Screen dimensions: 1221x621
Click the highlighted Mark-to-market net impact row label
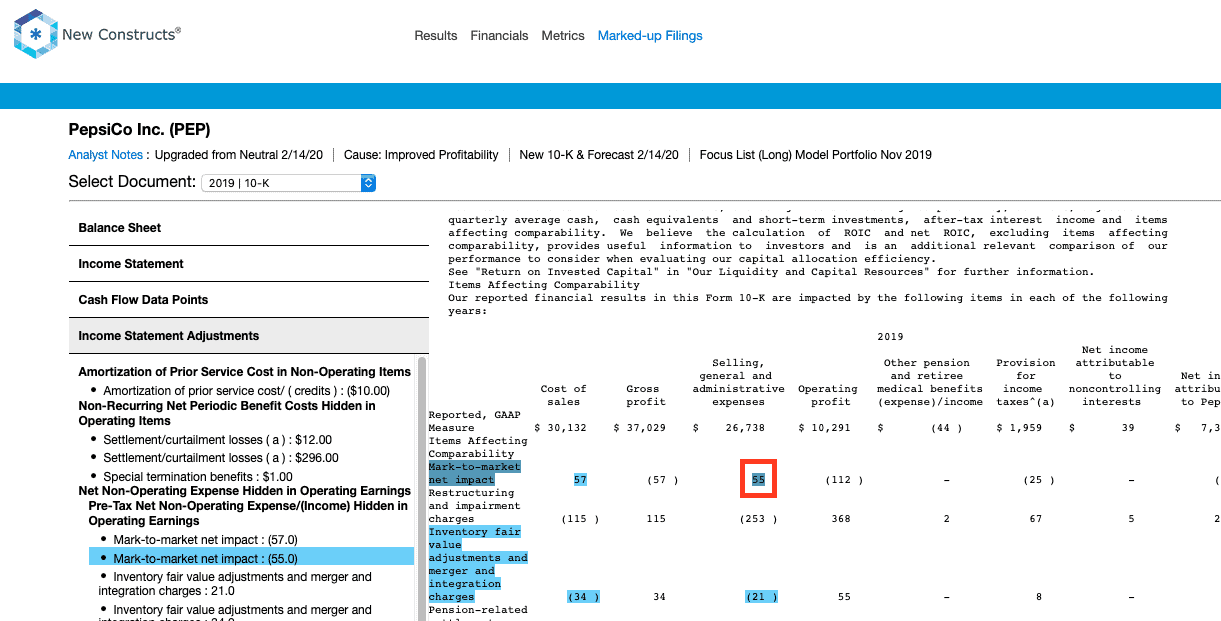click(474, 473)
